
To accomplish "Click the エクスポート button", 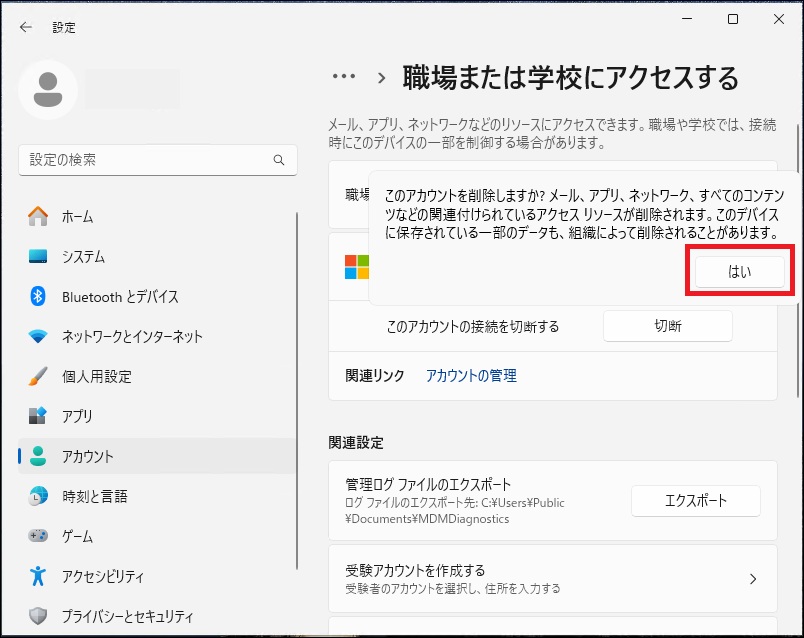I will pyautogui.click(x=695, y=501).
